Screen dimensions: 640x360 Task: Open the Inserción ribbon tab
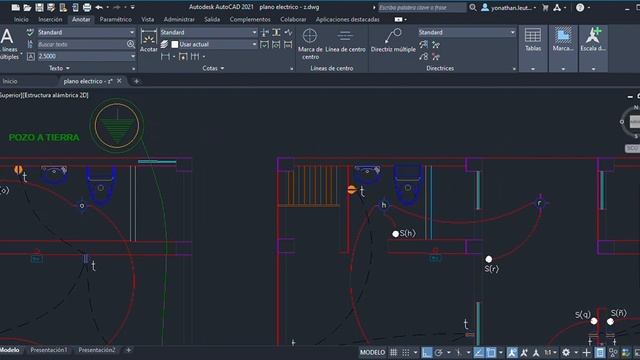[50, 19]
